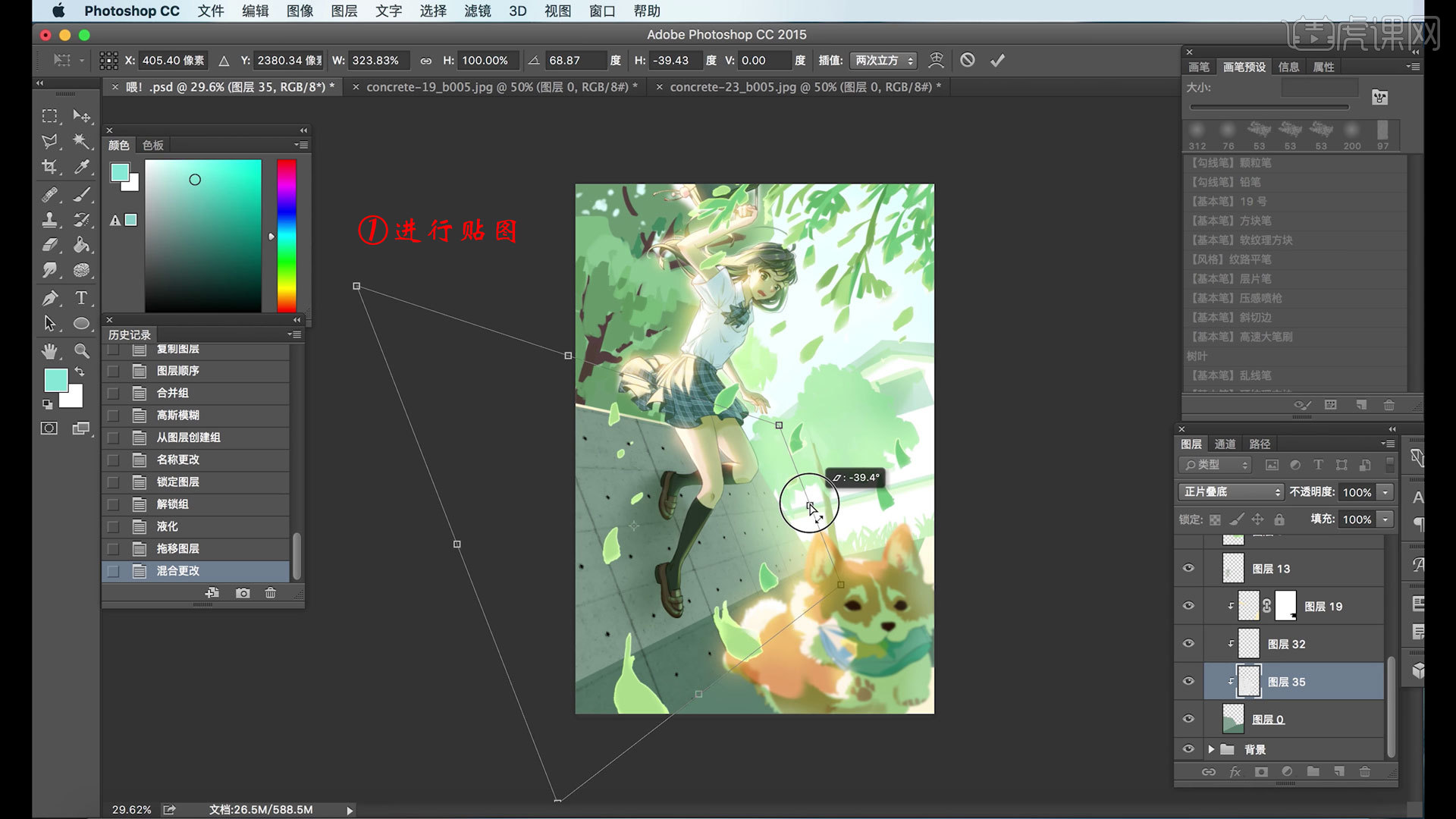
Task: Open Color panel flyout menu
Action: tap(302, 145)
